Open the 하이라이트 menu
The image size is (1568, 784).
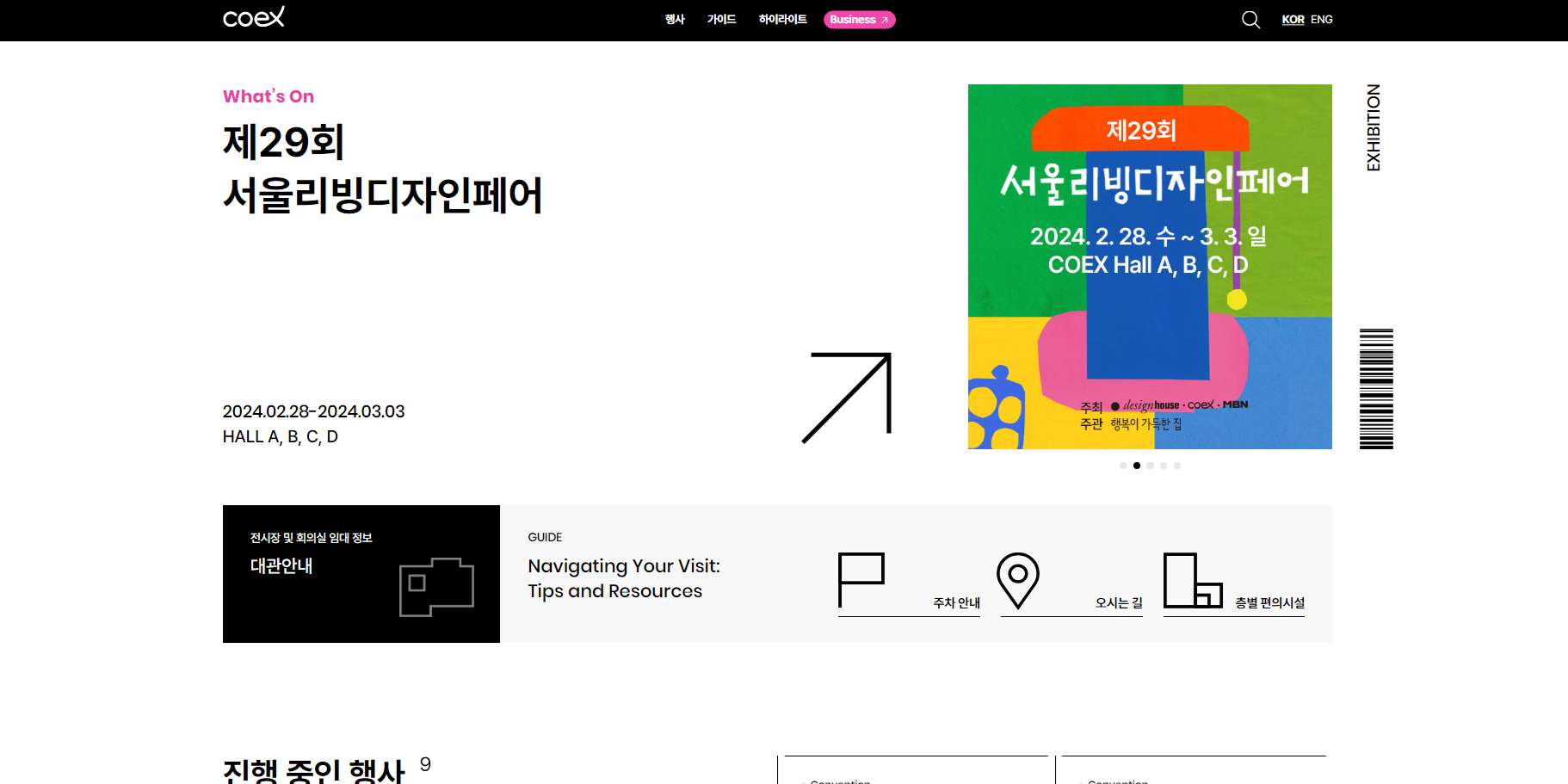pyautogui.click(x=782, y=20)
